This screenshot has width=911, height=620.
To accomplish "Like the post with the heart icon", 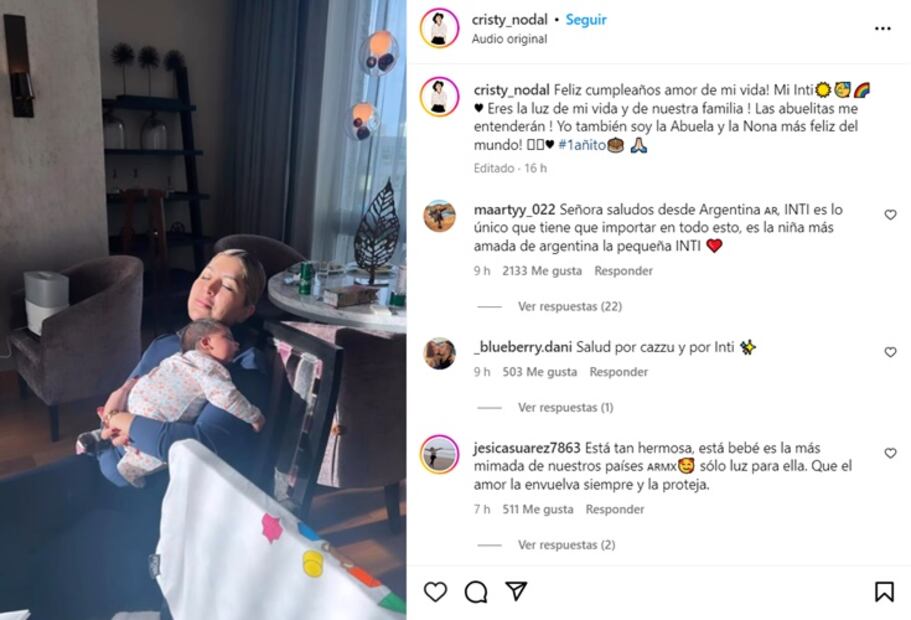I will point(435,592).
